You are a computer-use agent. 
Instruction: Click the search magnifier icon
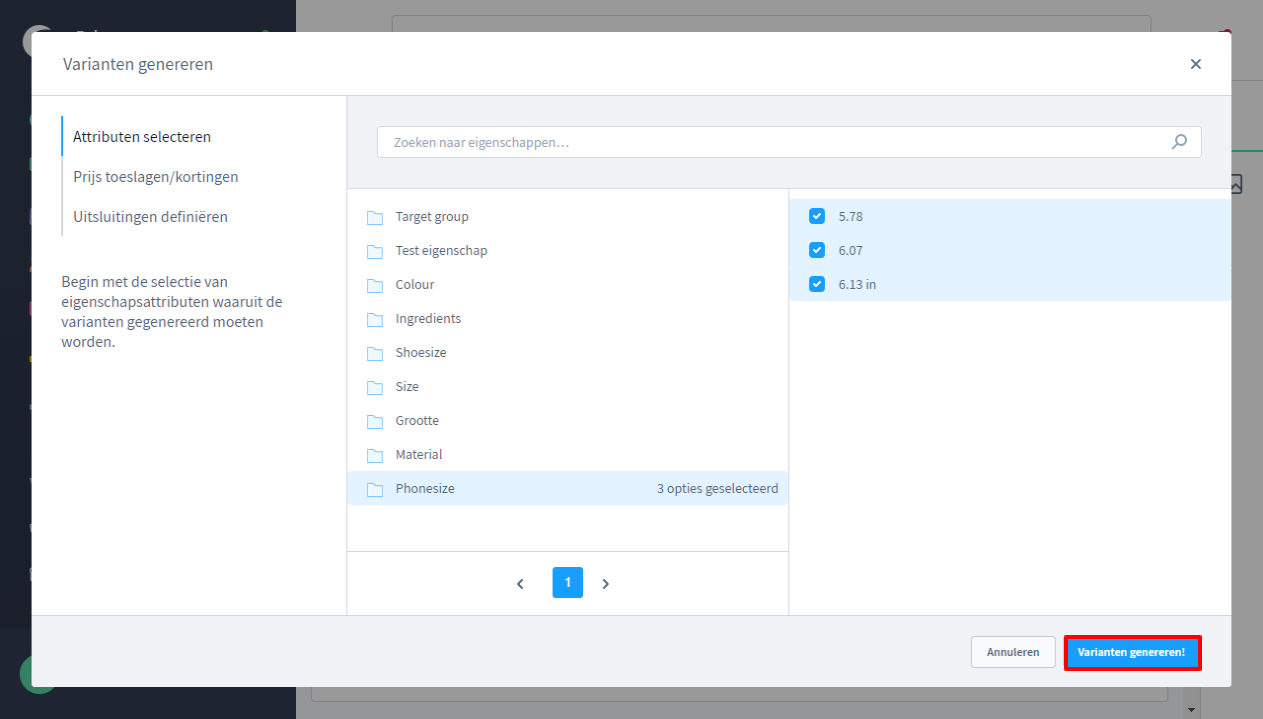(x=1179, y=142)
